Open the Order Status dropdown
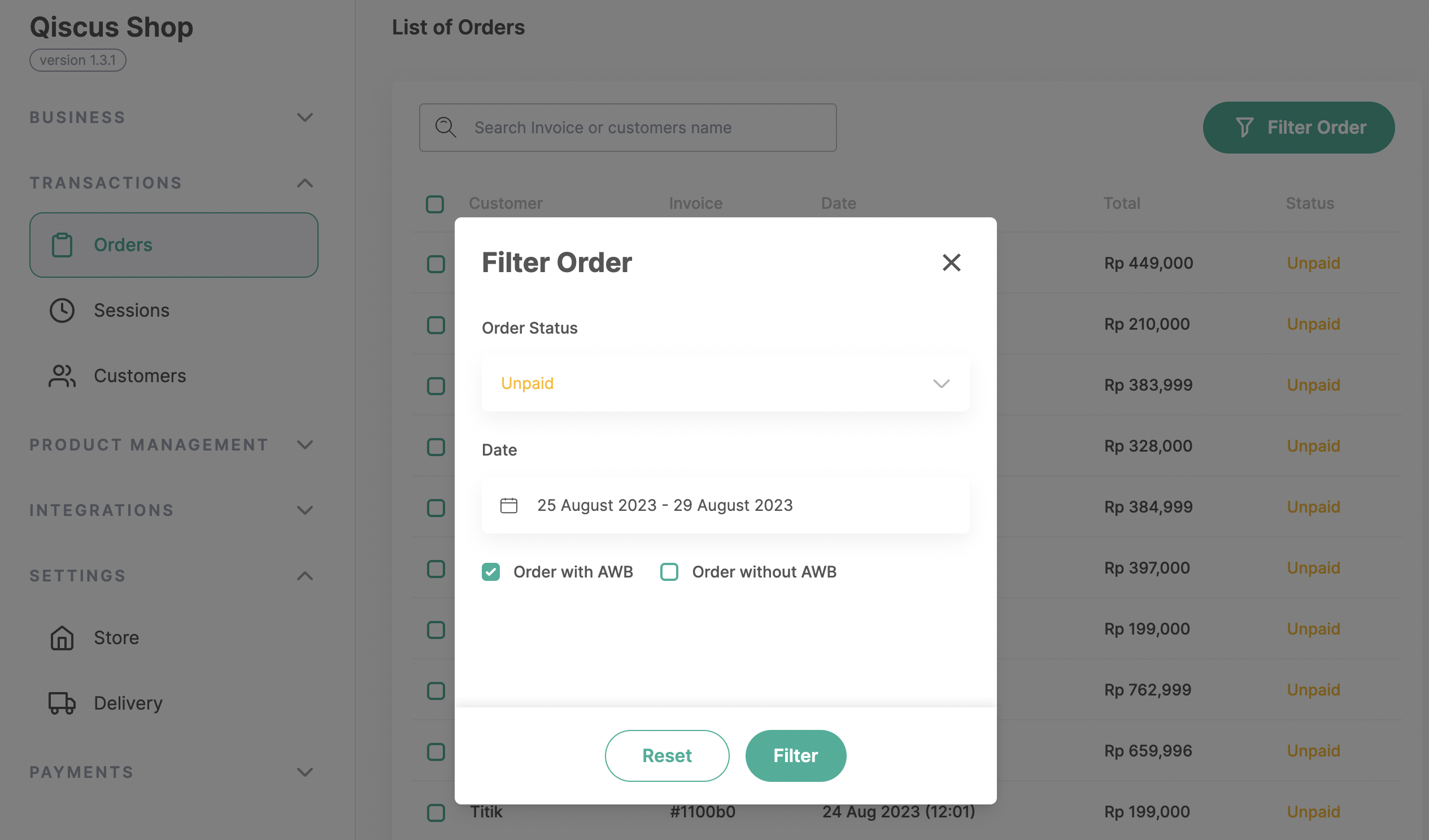 pyautogui.click(x=725, y=384)
